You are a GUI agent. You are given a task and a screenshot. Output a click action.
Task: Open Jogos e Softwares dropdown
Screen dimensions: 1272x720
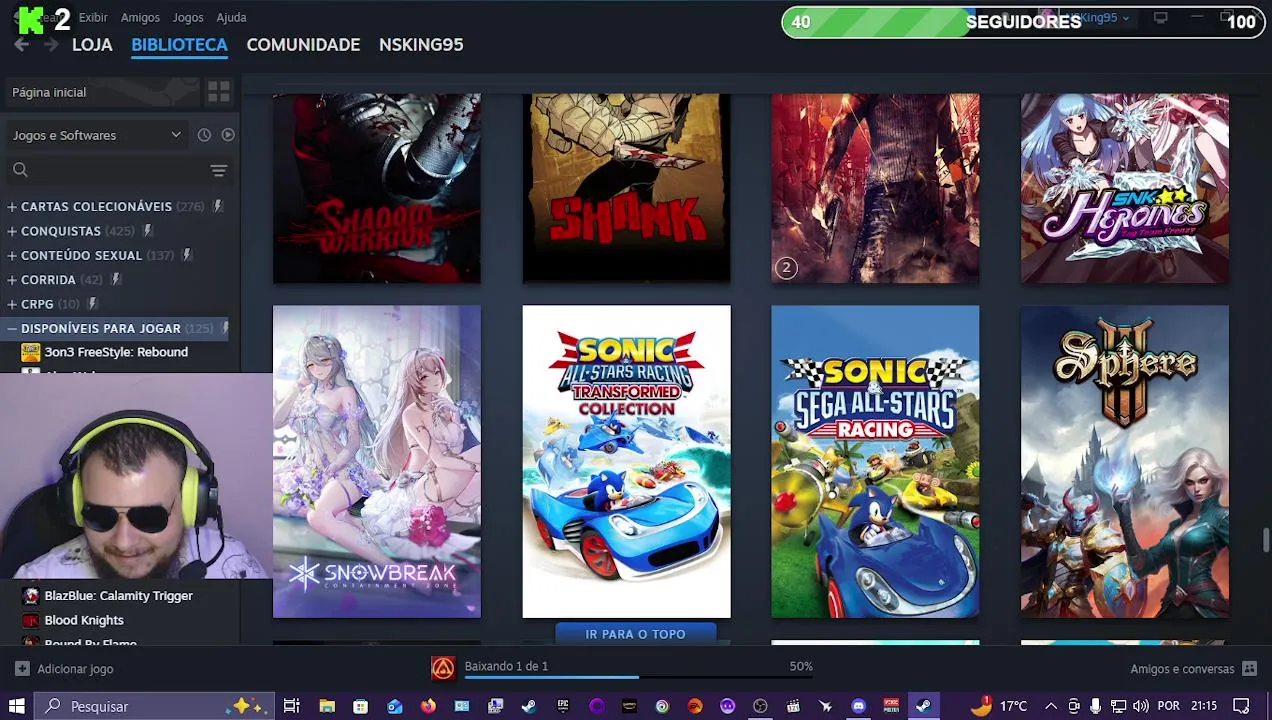[x=97, y=135]
